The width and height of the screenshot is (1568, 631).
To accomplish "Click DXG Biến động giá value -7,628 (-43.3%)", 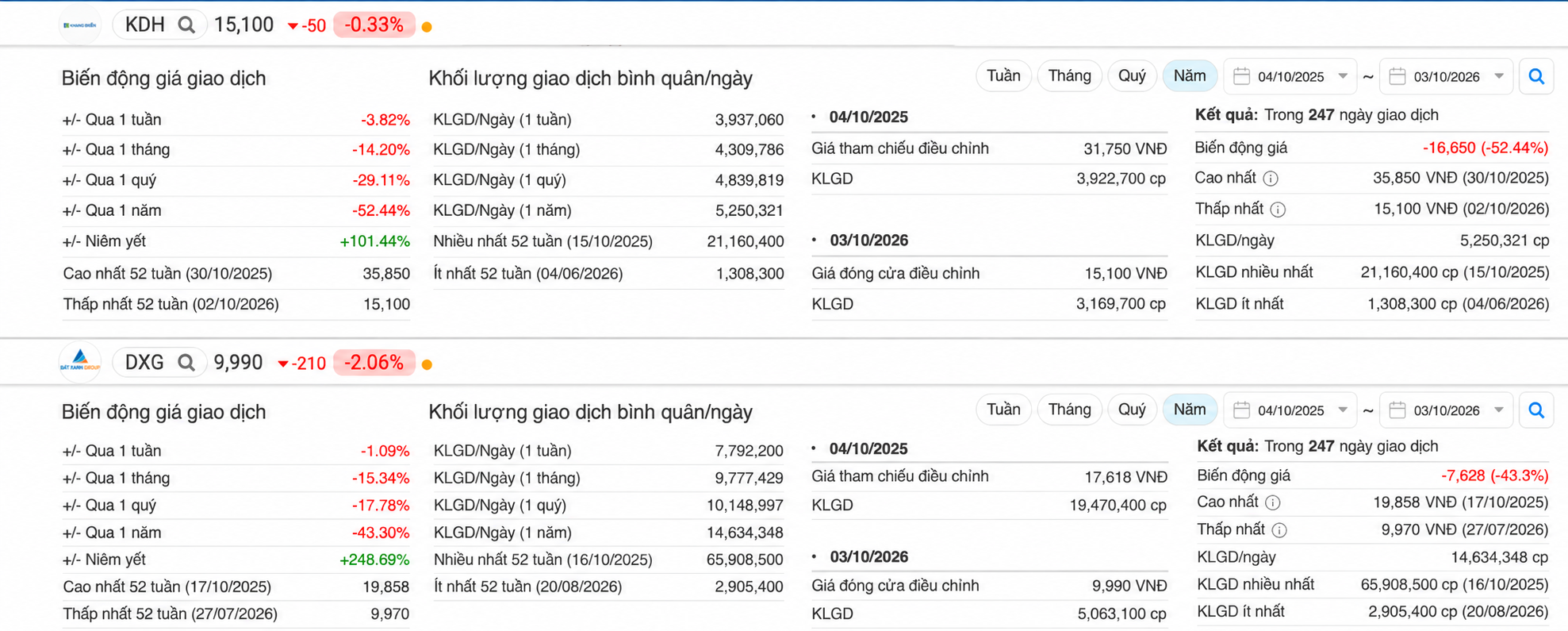I will (x=1494, y=475).
